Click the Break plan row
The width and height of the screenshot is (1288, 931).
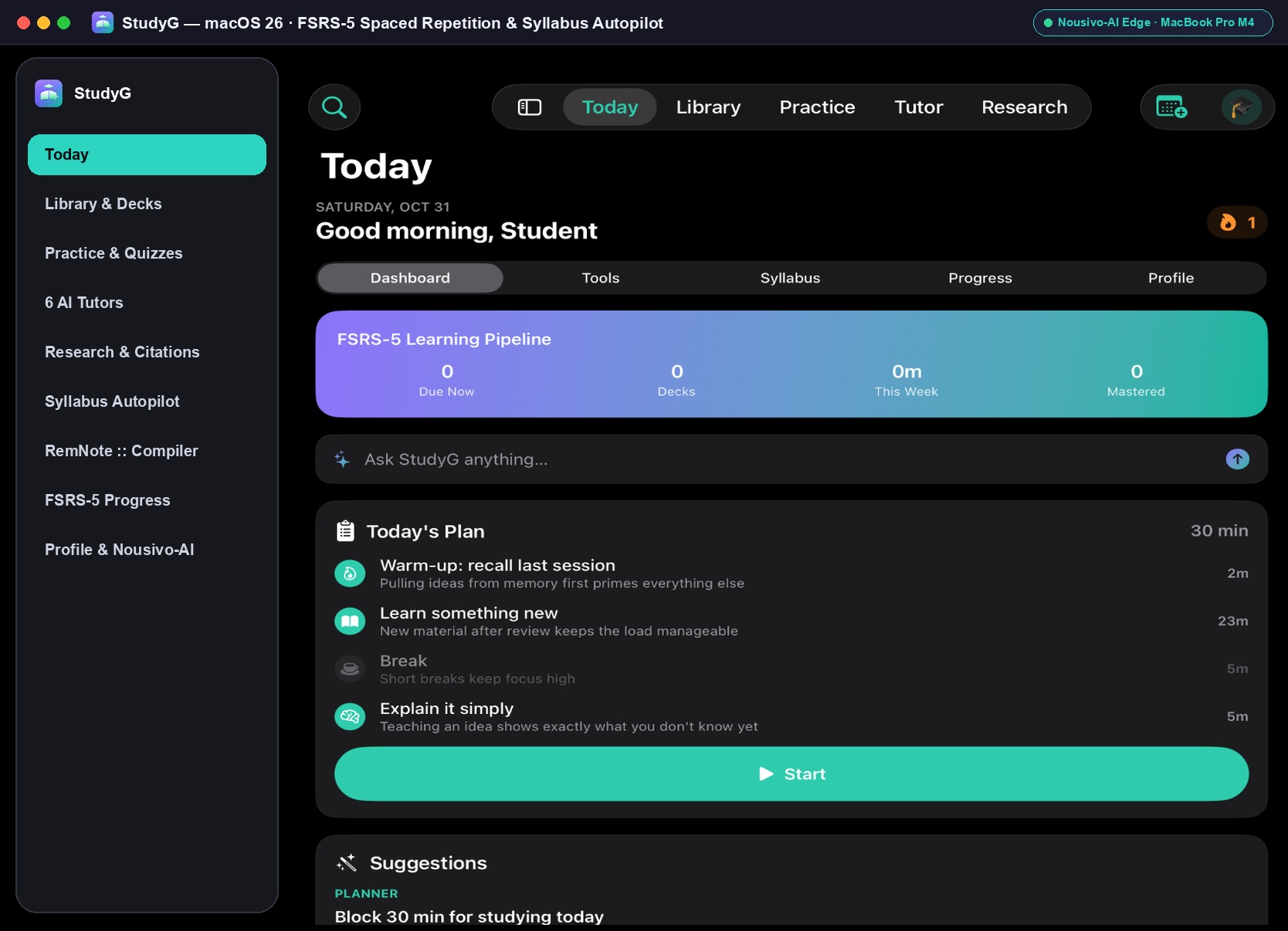coord(791,669)
